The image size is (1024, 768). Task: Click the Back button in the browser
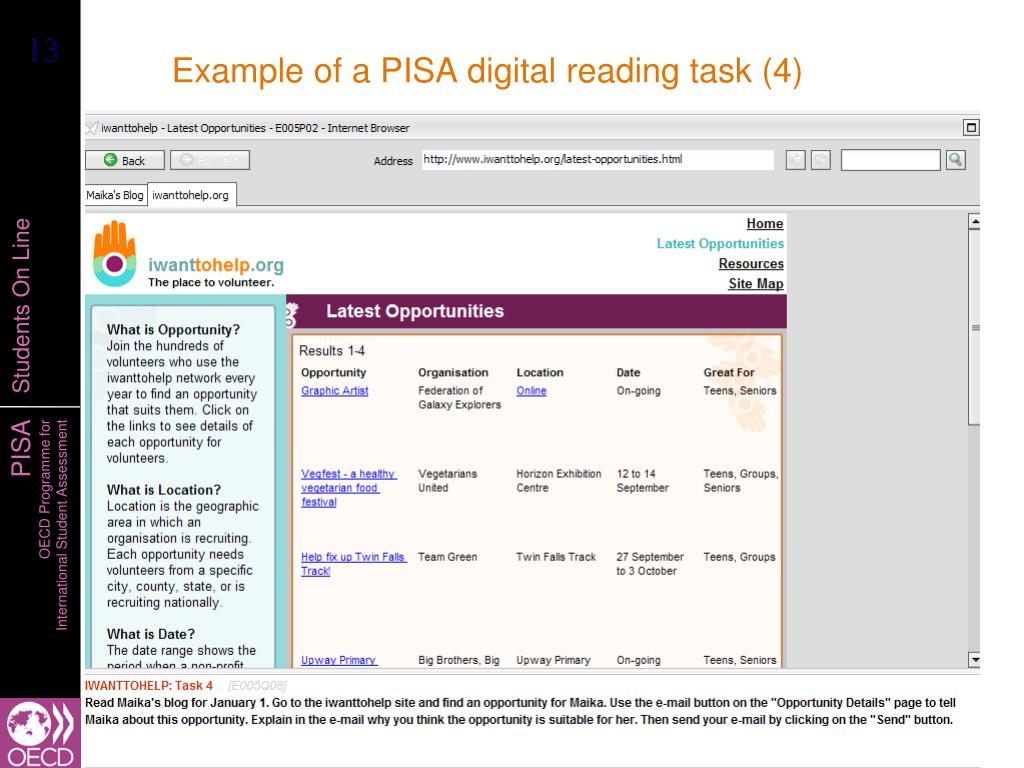coord(125,160)
